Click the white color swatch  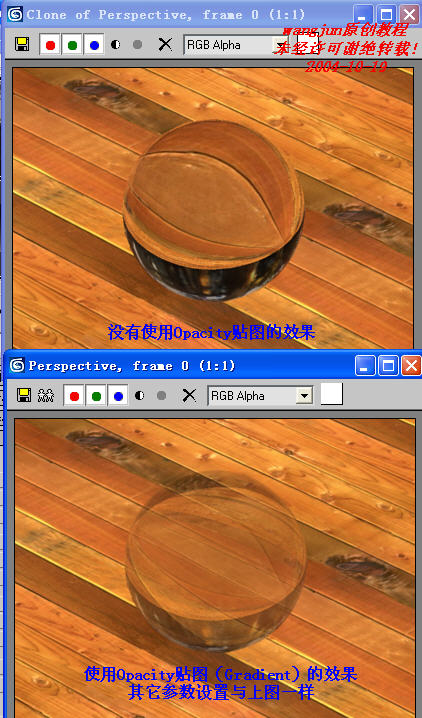click(332, 394)
